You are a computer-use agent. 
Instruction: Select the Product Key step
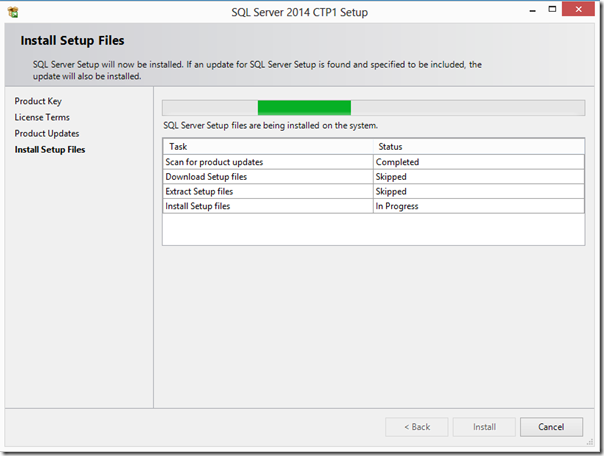[38, 101]
